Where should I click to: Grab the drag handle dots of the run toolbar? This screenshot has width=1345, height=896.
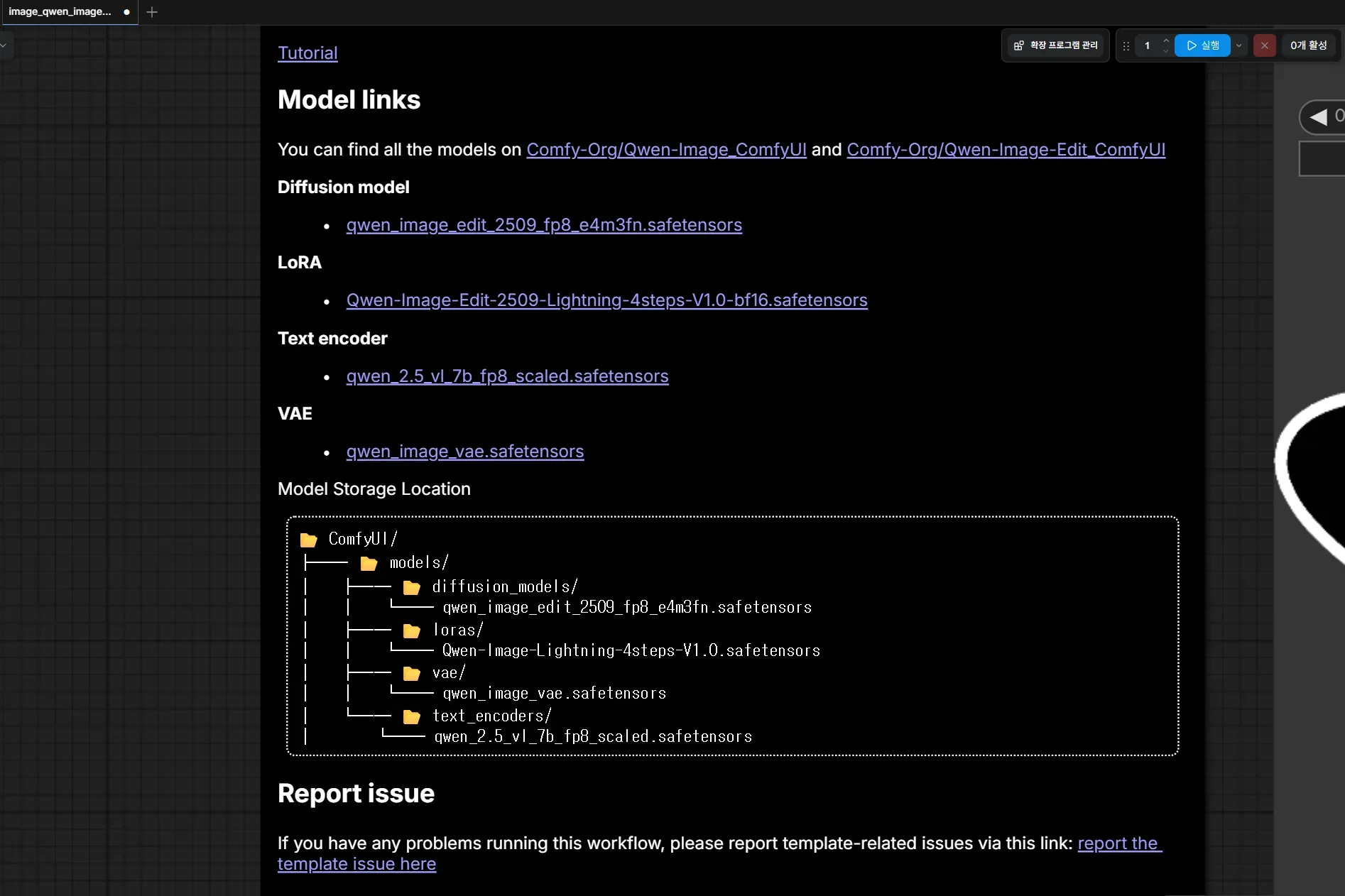[x=1126, y=46]
